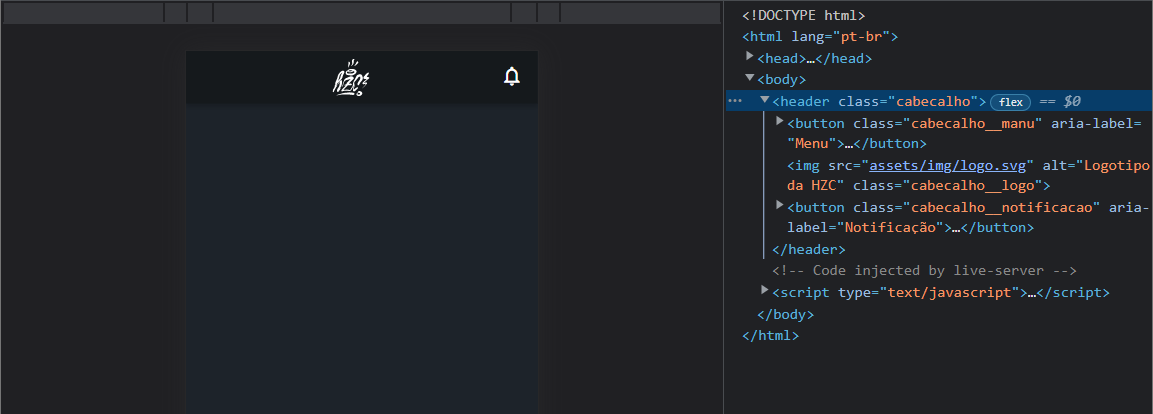This screenshot has width=1153, height=414.
Task: Select the <!DOCTYPE html> line
Action: pos(803,15)
